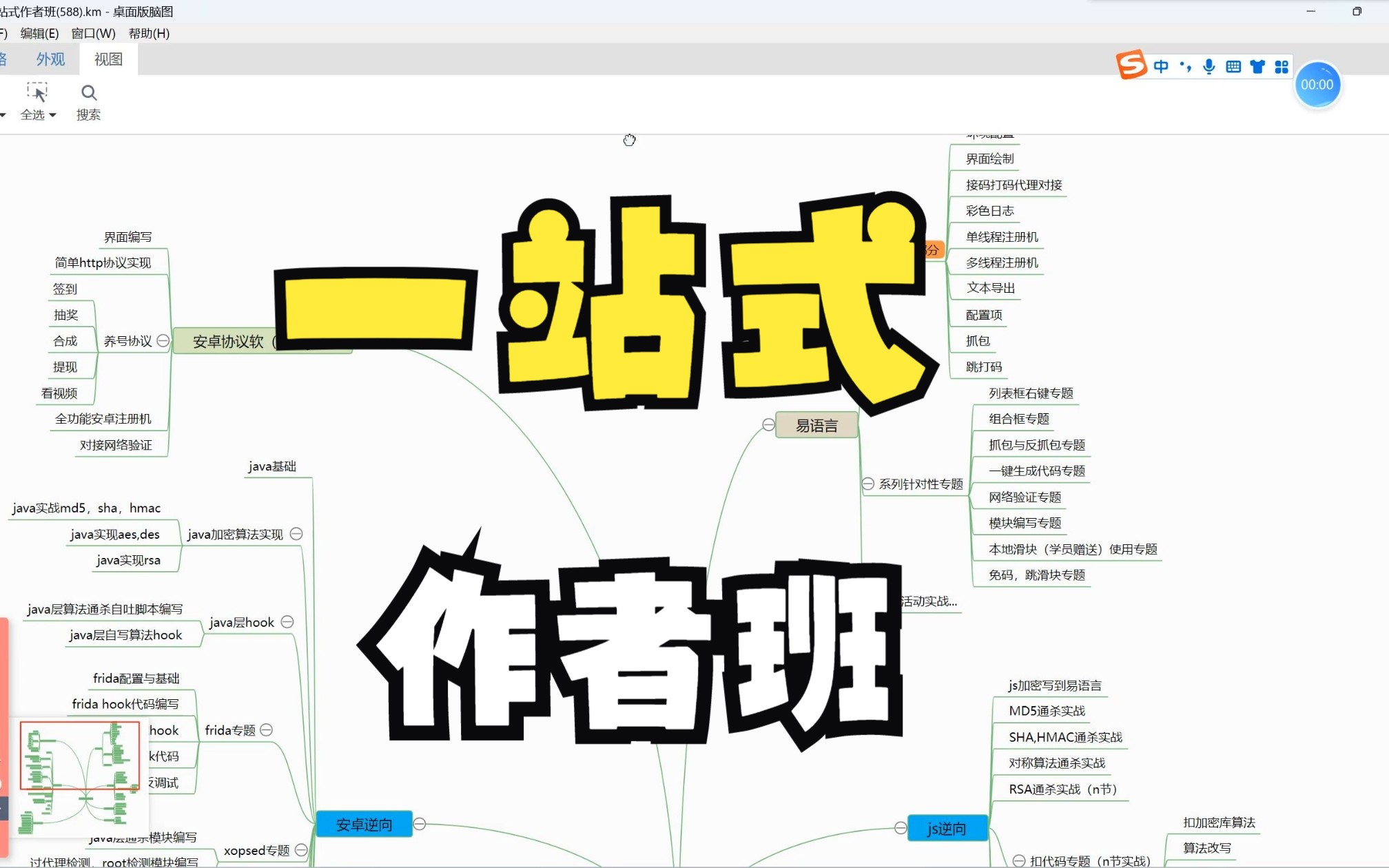Select the 文本导出 node
This screenshot has height=868, width=1389.
990,288
